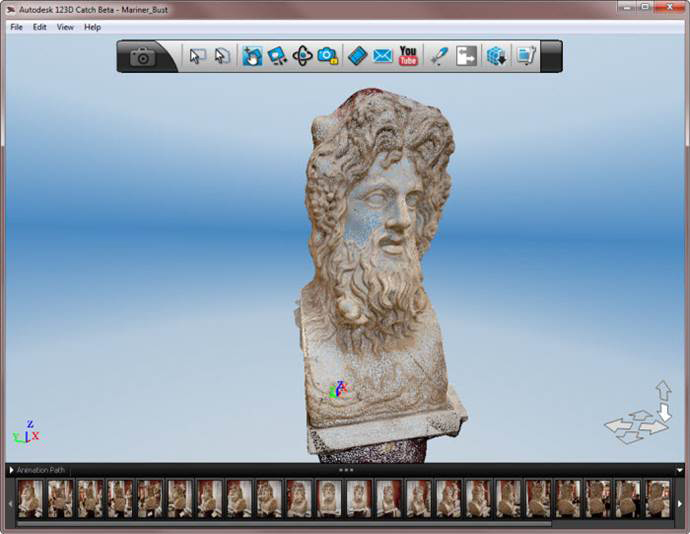This screenshot has width=690, height=534.
Task: Share the model via email envelope icon
Action: tap(383, 57)
